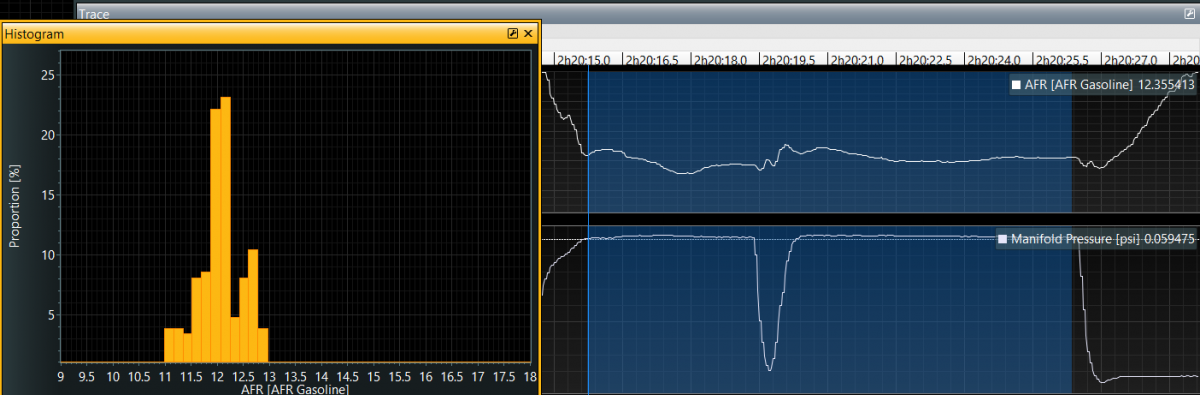Viewport: 1200px width, 395px height.
Task: Click time ruler mark 2h20:24.0
Action: [x=994, y=60]
